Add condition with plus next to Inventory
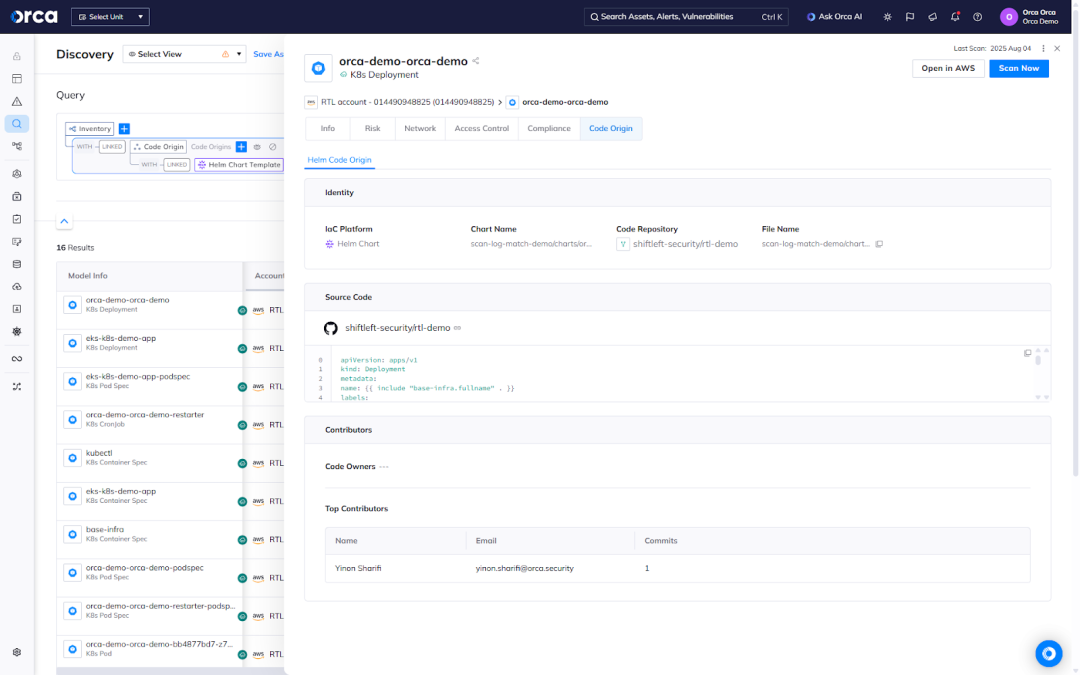1080x675 pixels. pyautogui.click(x=124, y=129)
